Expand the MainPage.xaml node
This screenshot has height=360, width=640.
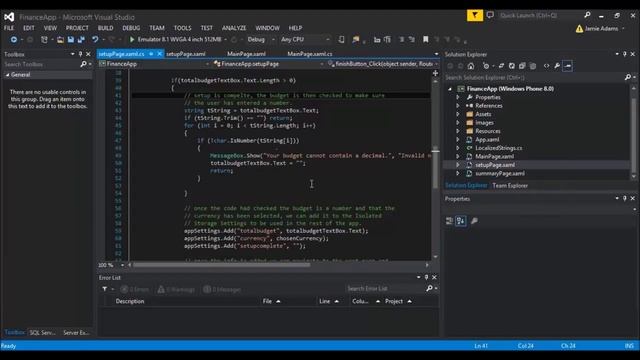(x=458, y=156)
